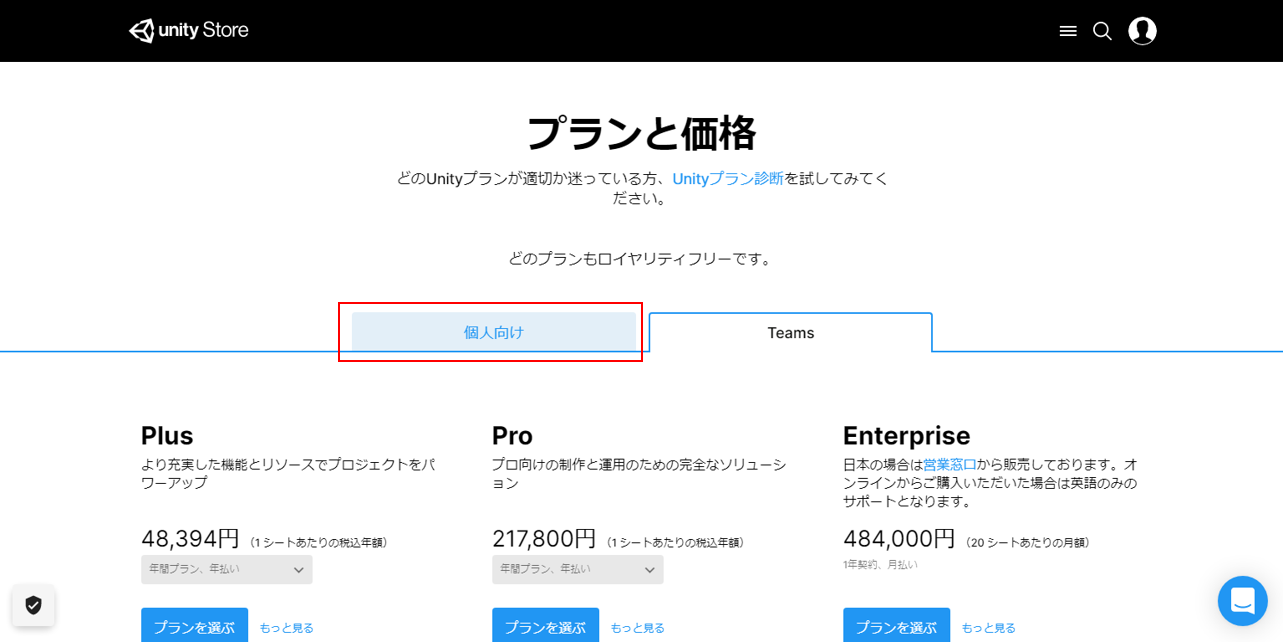
Task: Open the hamburger navigation menu
Action: point(1068,31)
